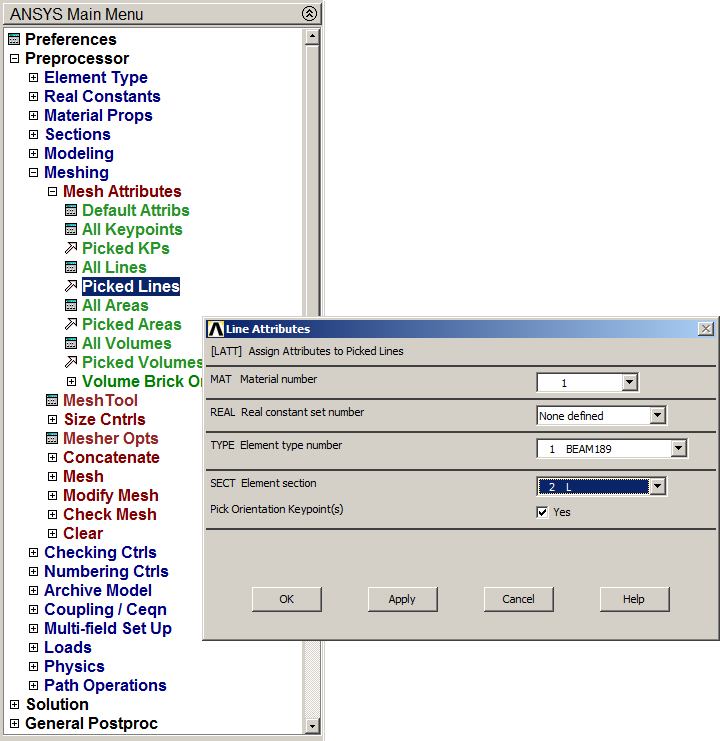
Task: Open the Element type number dropdown
Action: coord(679,449)
